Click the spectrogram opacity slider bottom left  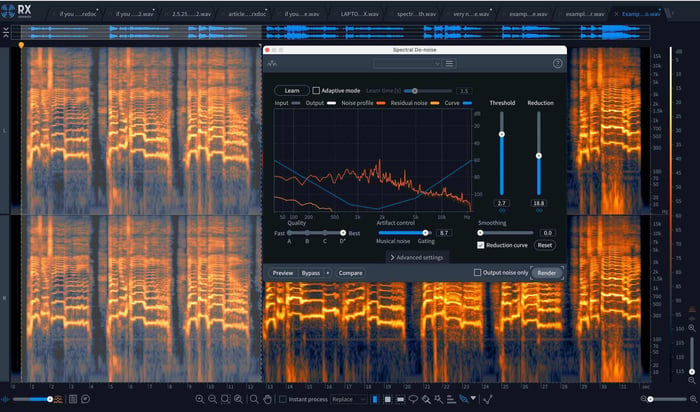(x=32, y=399)
